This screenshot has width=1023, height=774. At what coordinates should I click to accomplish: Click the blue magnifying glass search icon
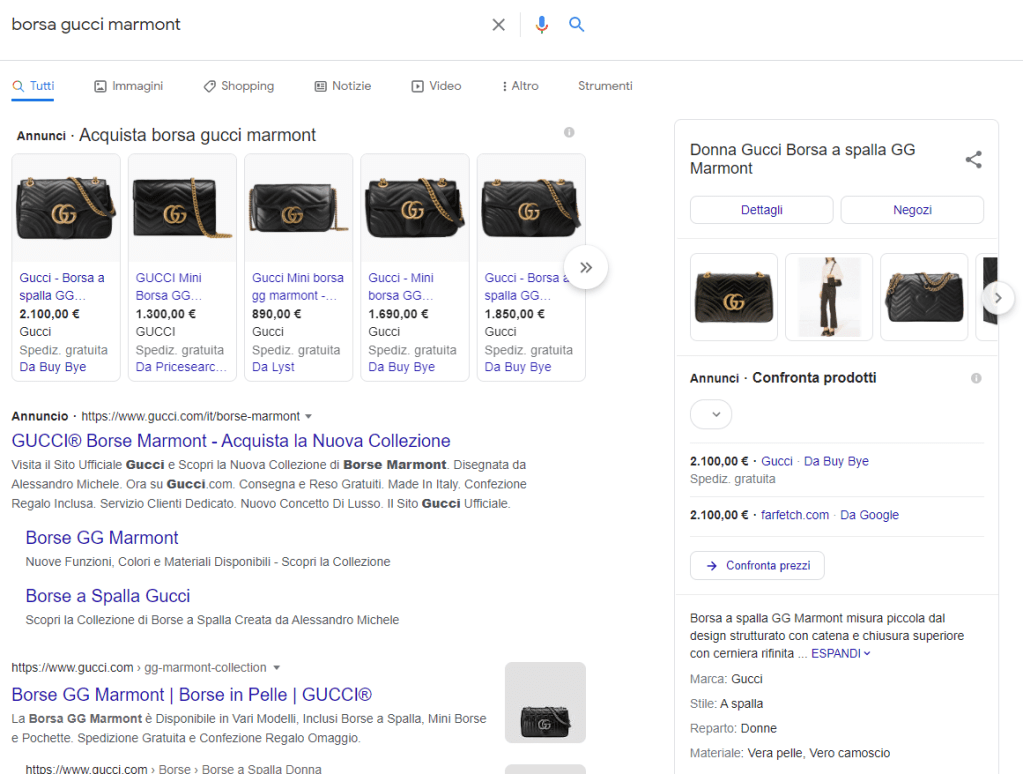[x=576, y=25]
